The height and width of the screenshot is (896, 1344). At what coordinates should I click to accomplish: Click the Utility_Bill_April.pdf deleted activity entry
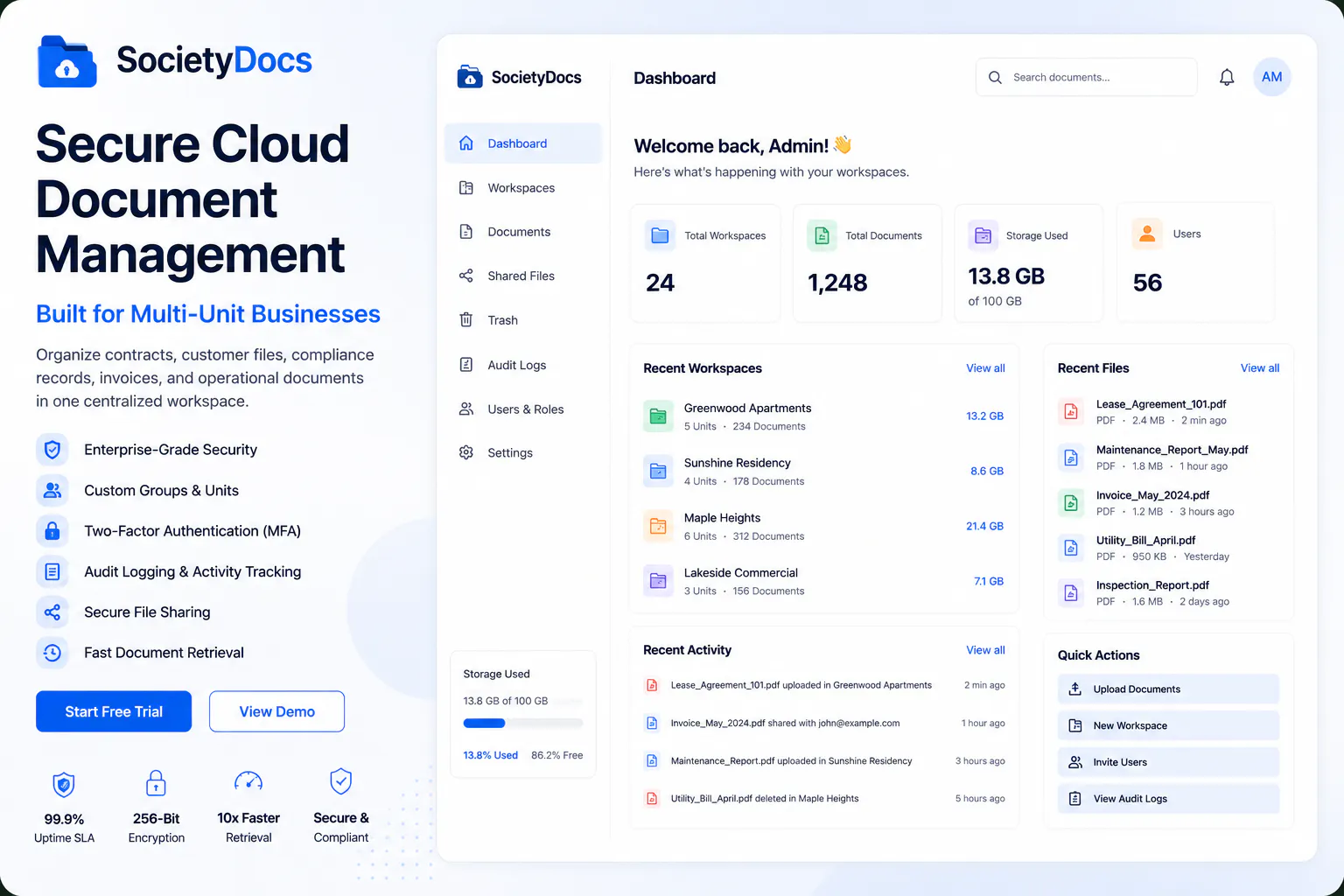click(x=823, y=799)
